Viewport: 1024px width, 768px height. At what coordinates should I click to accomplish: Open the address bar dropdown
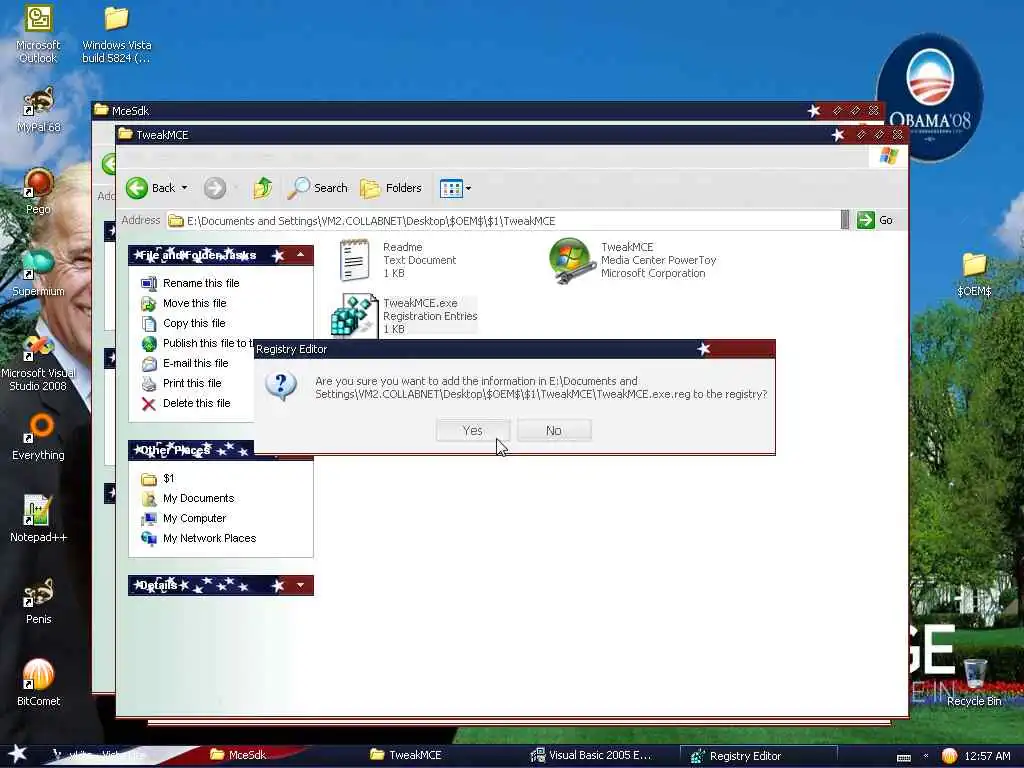click(x=845, y=220)
